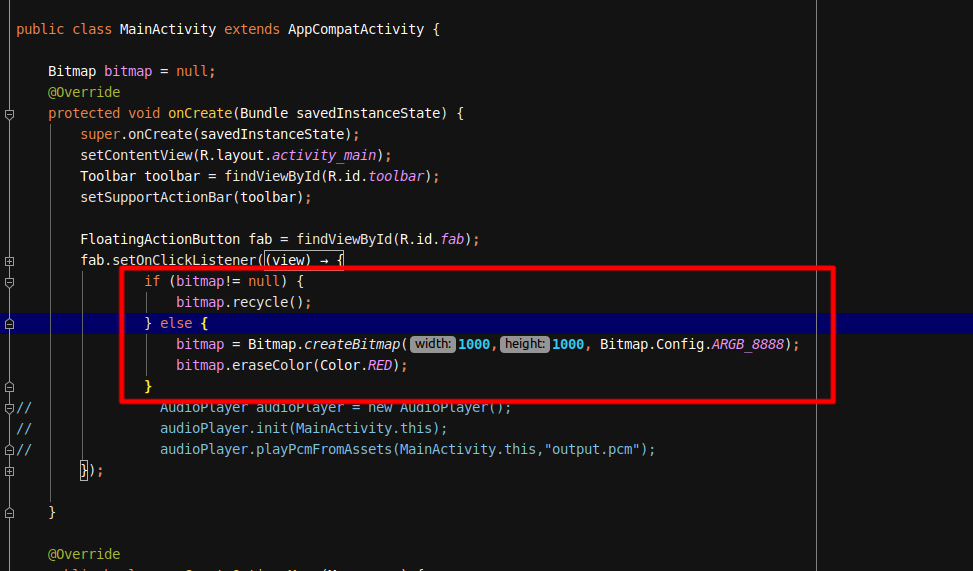Click 'null' in the Bitmap field declaration
The image size is (973, 571).
pos(192,71)
